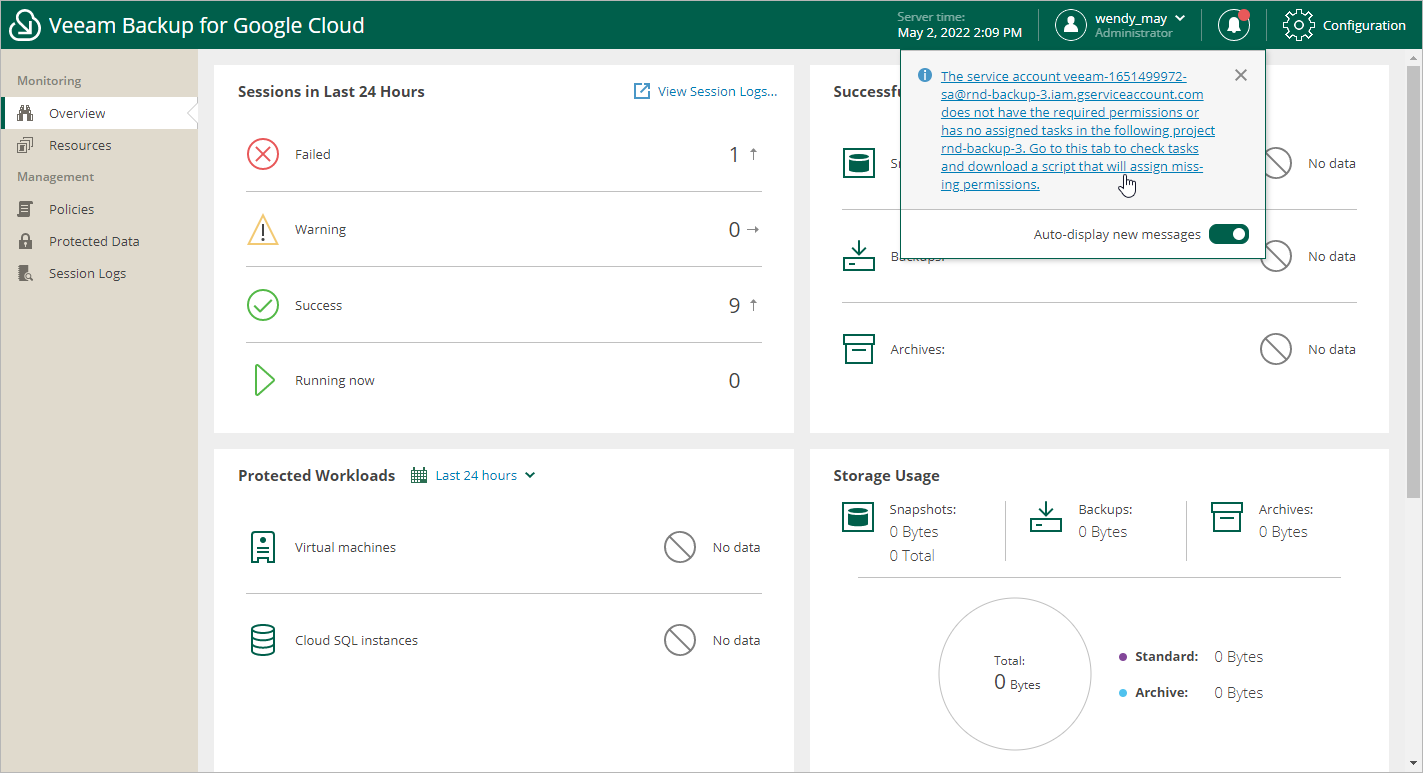The height and width of the screenshot is (773, 1423).
Task: Click the Failed sessions up-arrow trend indicator
Action: point(753,154)
